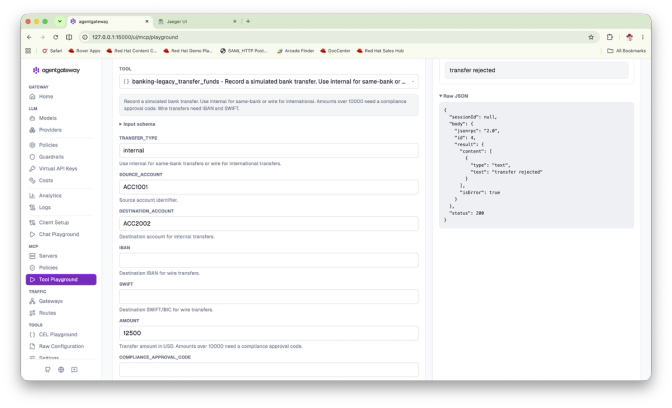This screenshot has width=672, height=408.
Task: Click the MCP Policies icon
Action: [32, 268]
